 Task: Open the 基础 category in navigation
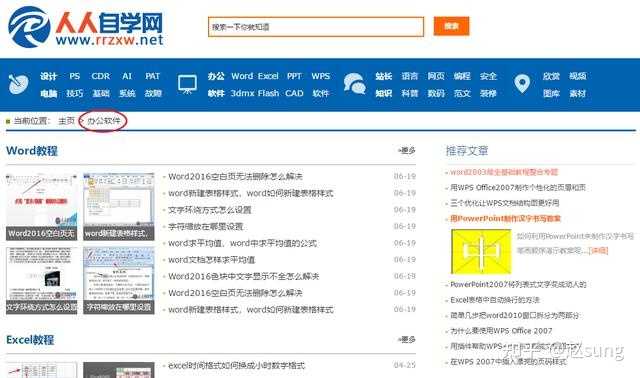(x=100, y=93)
